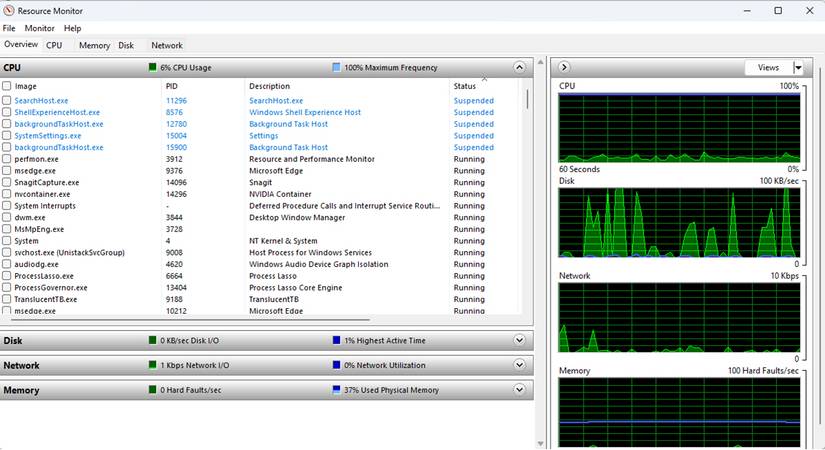825x450 pixels.
Task: Click the blue Used Physical Memory indicator
Action: point(336,390)
